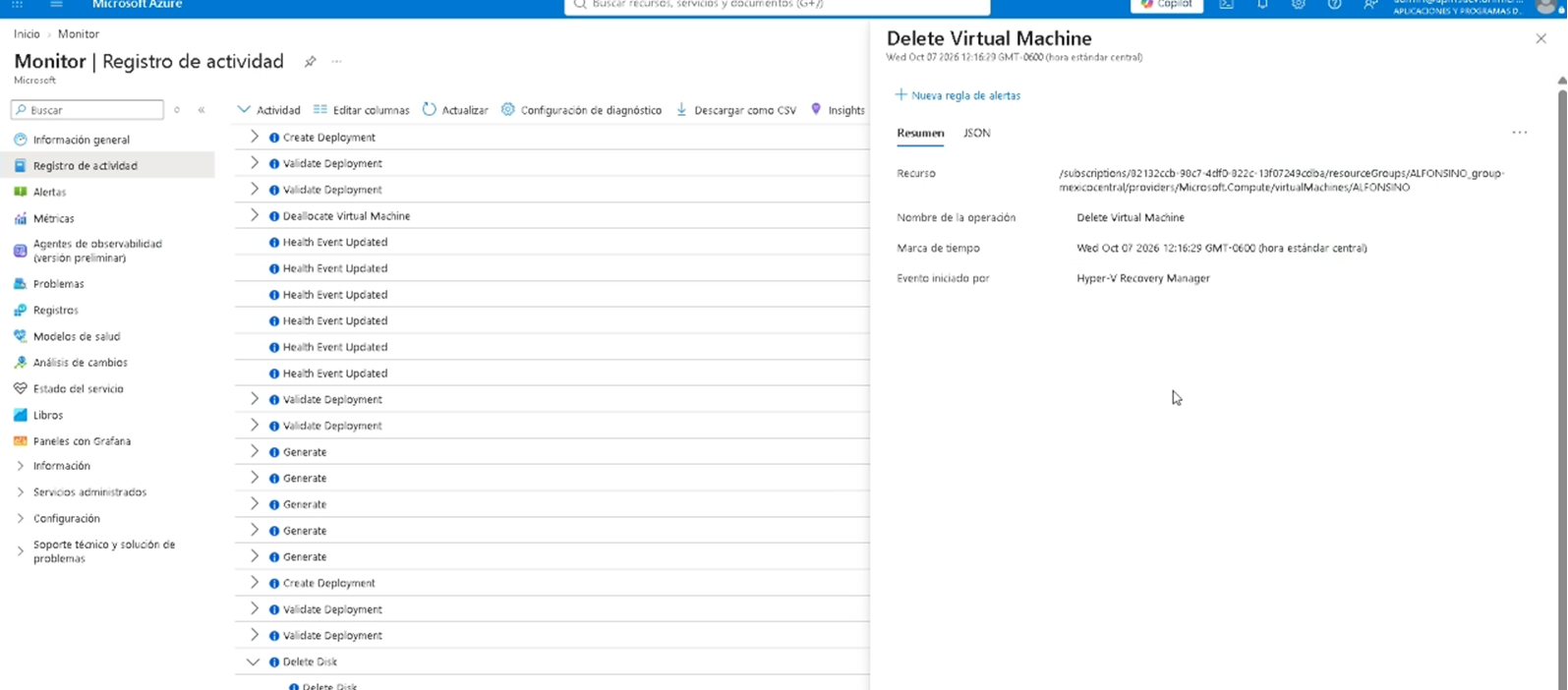The width and height of the screenshot is (1568, 690).
Task: Click the Recurso subscription path text
Action: pyautogui.click(x=1282, y=180)
